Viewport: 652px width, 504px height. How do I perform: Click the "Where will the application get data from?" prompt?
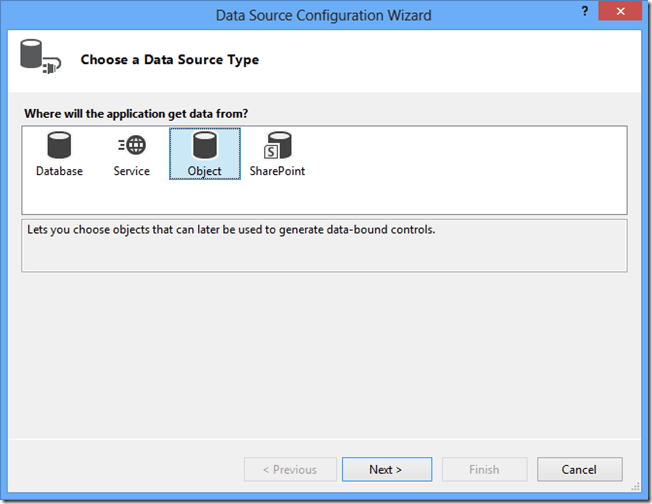point(134,112)
